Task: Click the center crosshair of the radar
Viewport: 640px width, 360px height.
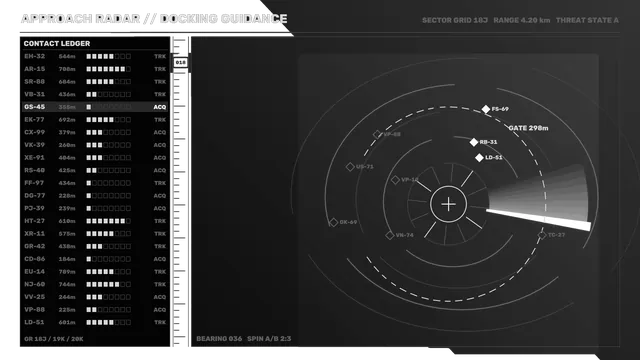Action: [x=448, y=204]
